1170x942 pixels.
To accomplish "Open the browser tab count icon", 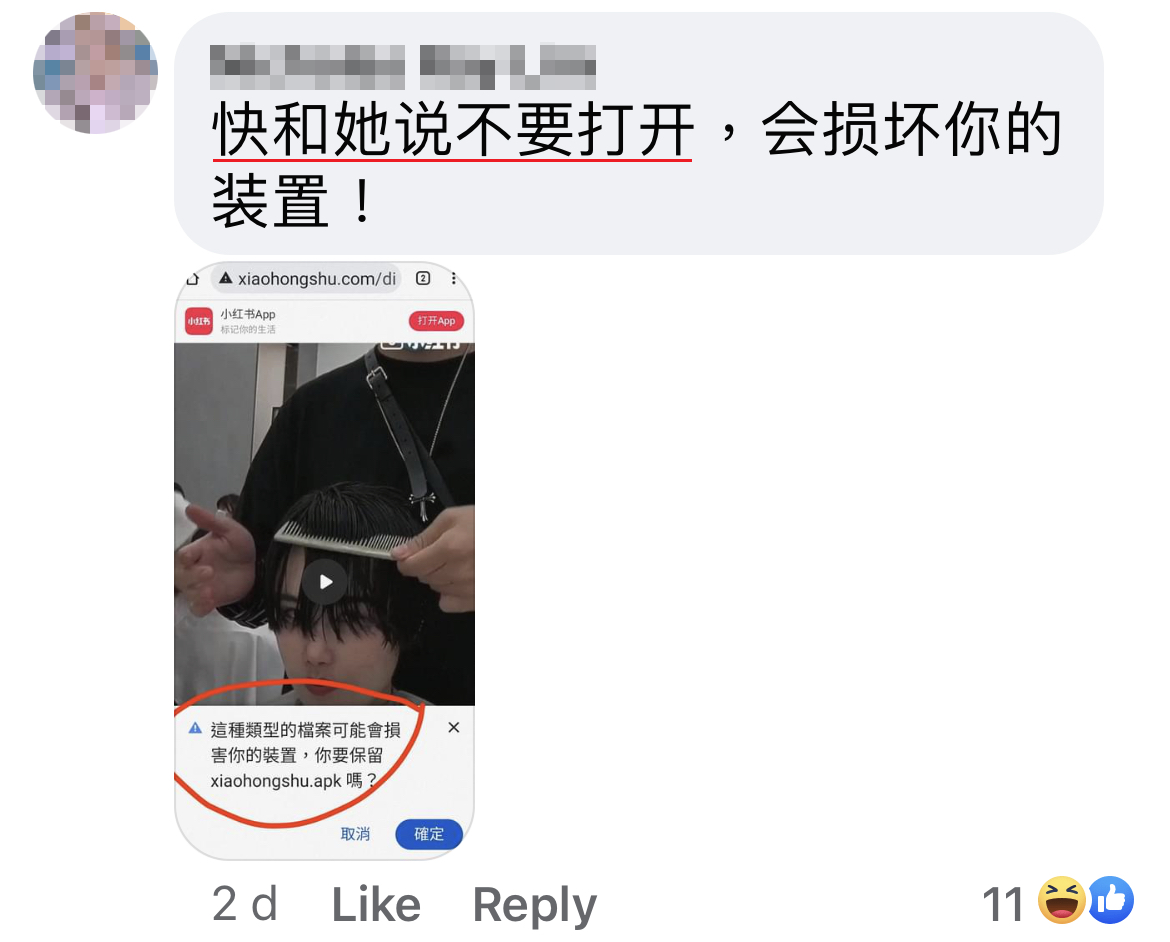I will (423, 278).
